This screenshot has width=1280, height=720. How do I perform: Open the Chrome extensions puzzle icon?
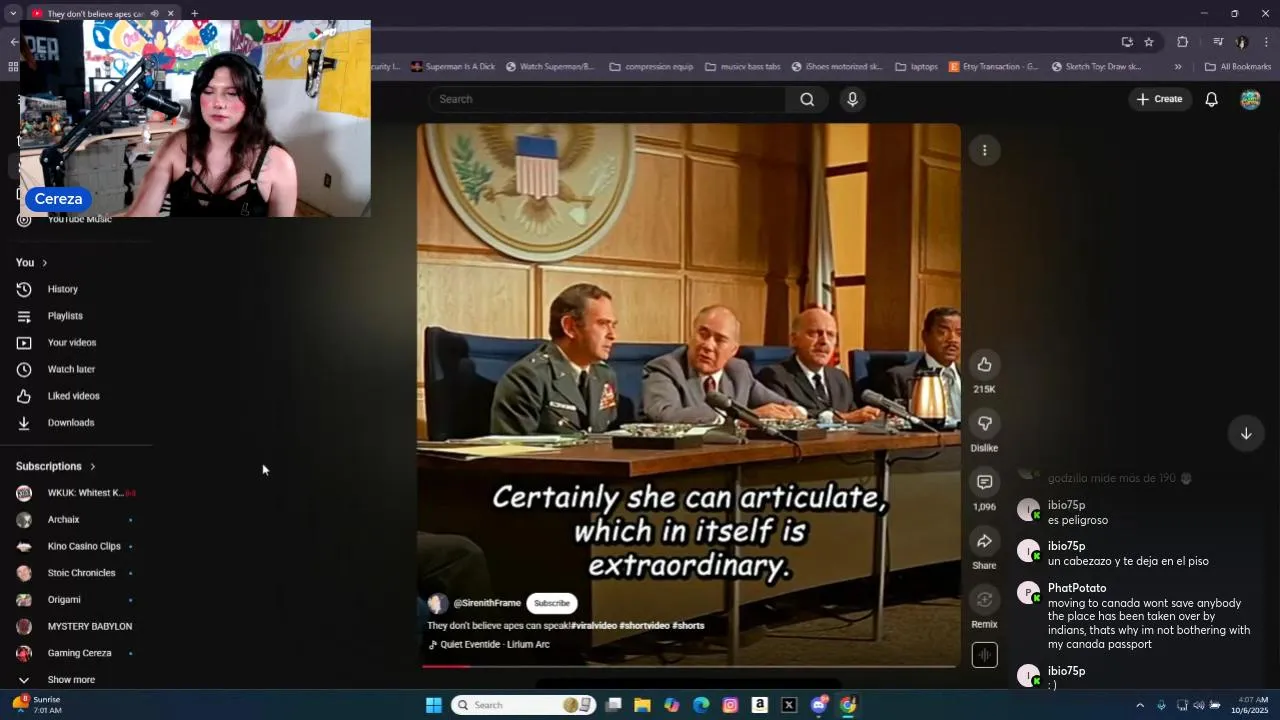[x=1182, y=42]
